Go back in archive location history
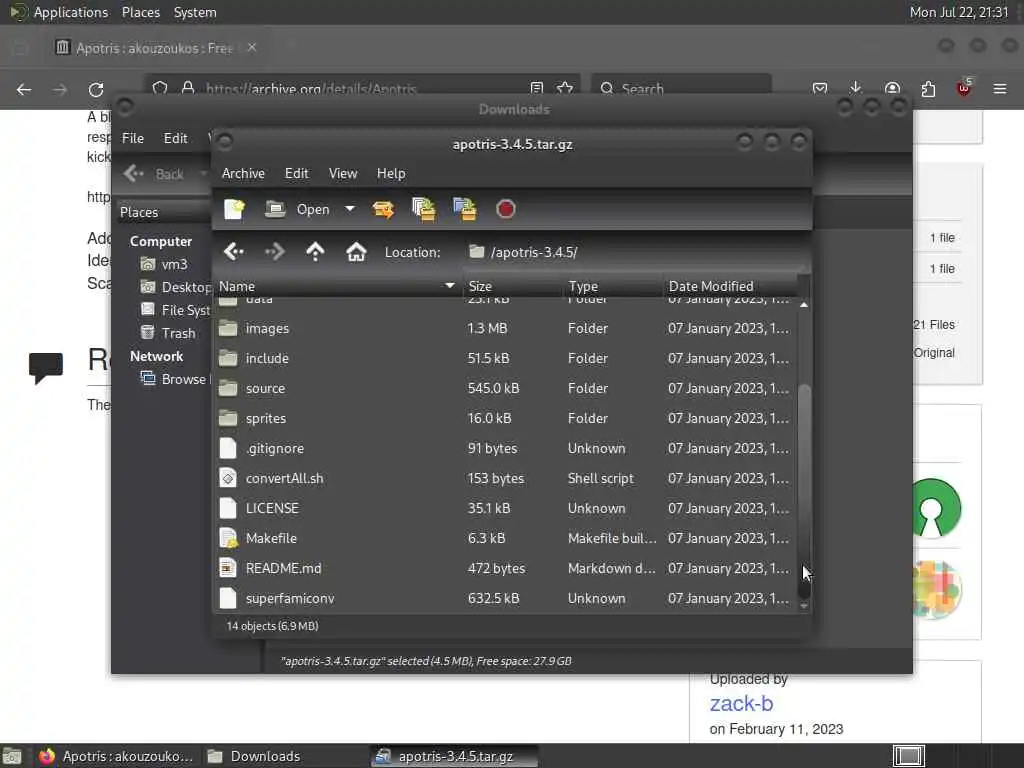Screen dimensions: 1024x768 point(234,251)
